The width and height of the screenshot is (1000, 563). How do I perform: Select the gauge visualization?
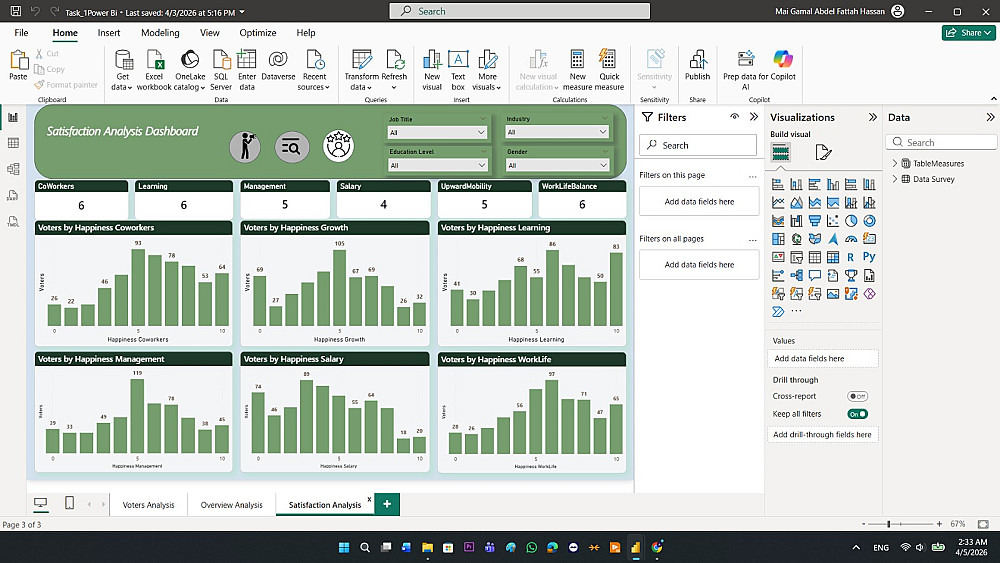(x=851, y=239)
